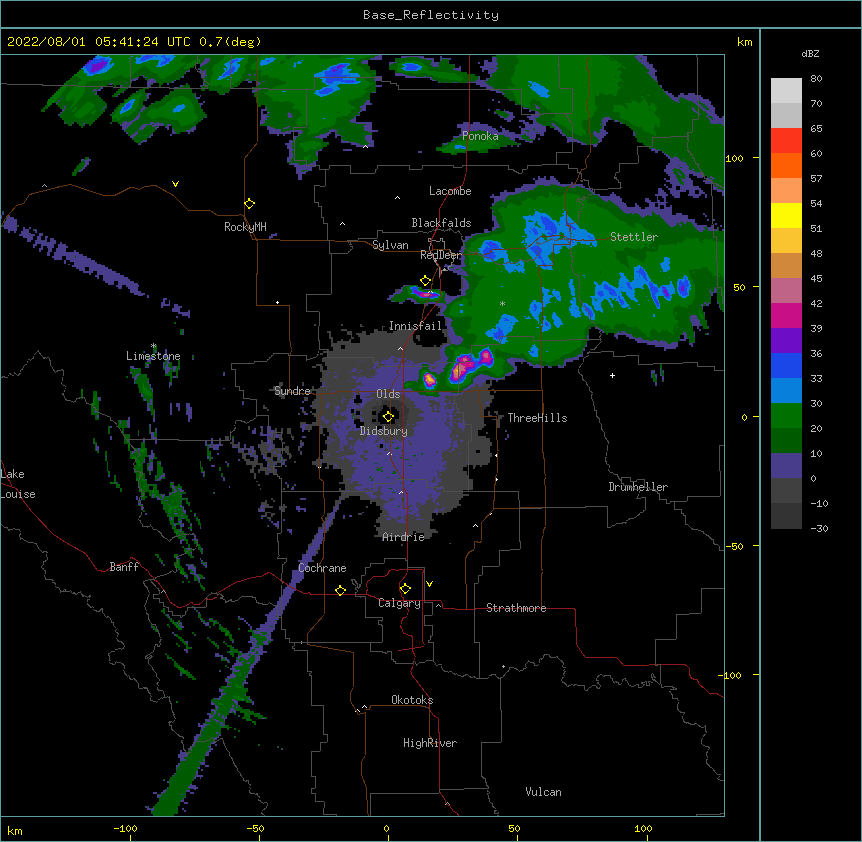862x842 pixels.
Task: Click the blue 36 dBZ legend swatch
Action: [x=786, y=365]
